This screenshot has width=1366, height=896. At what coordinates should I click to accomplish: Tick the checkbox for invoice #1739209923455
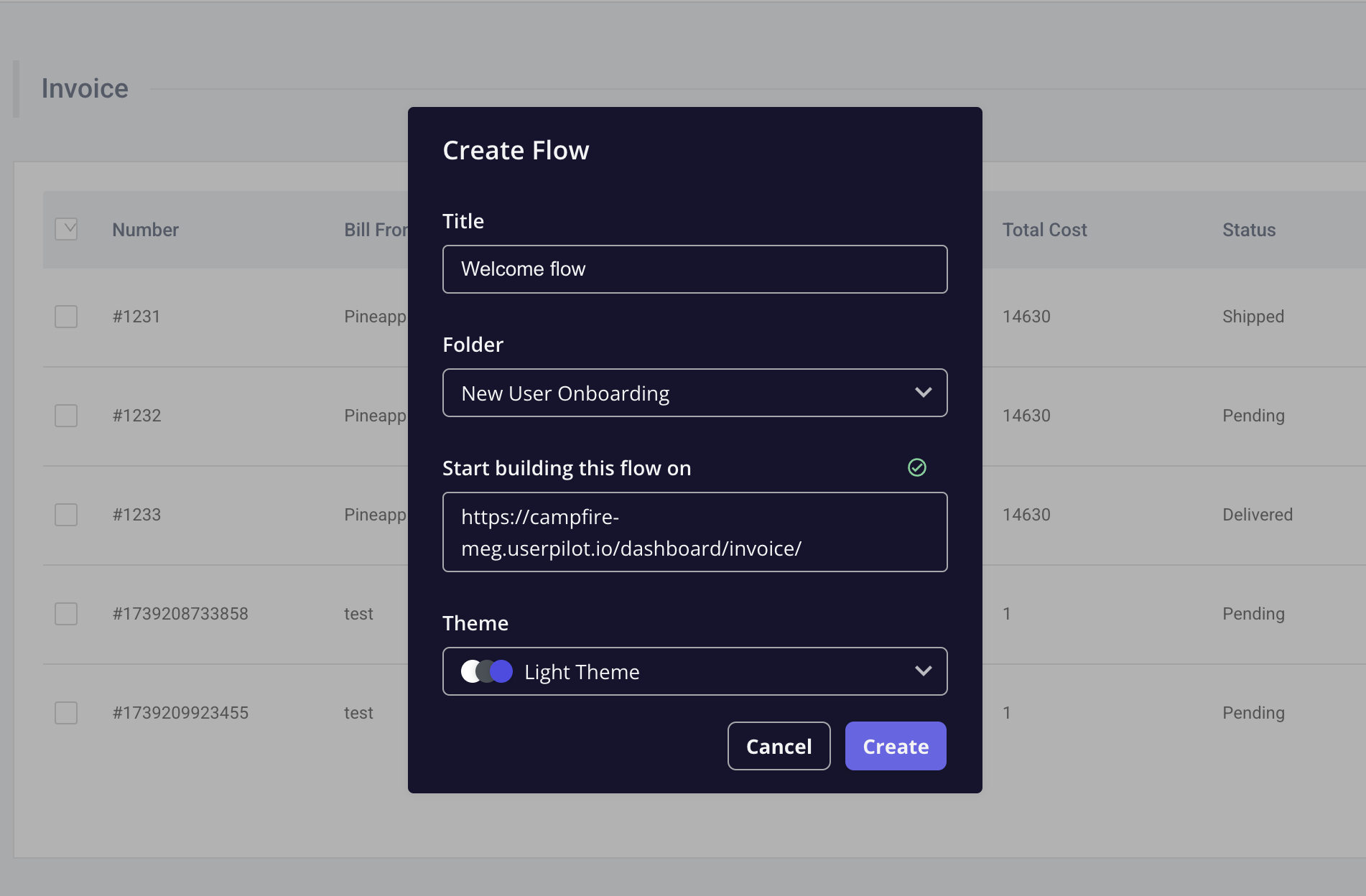pyautogui.click(x=66, y=713)
